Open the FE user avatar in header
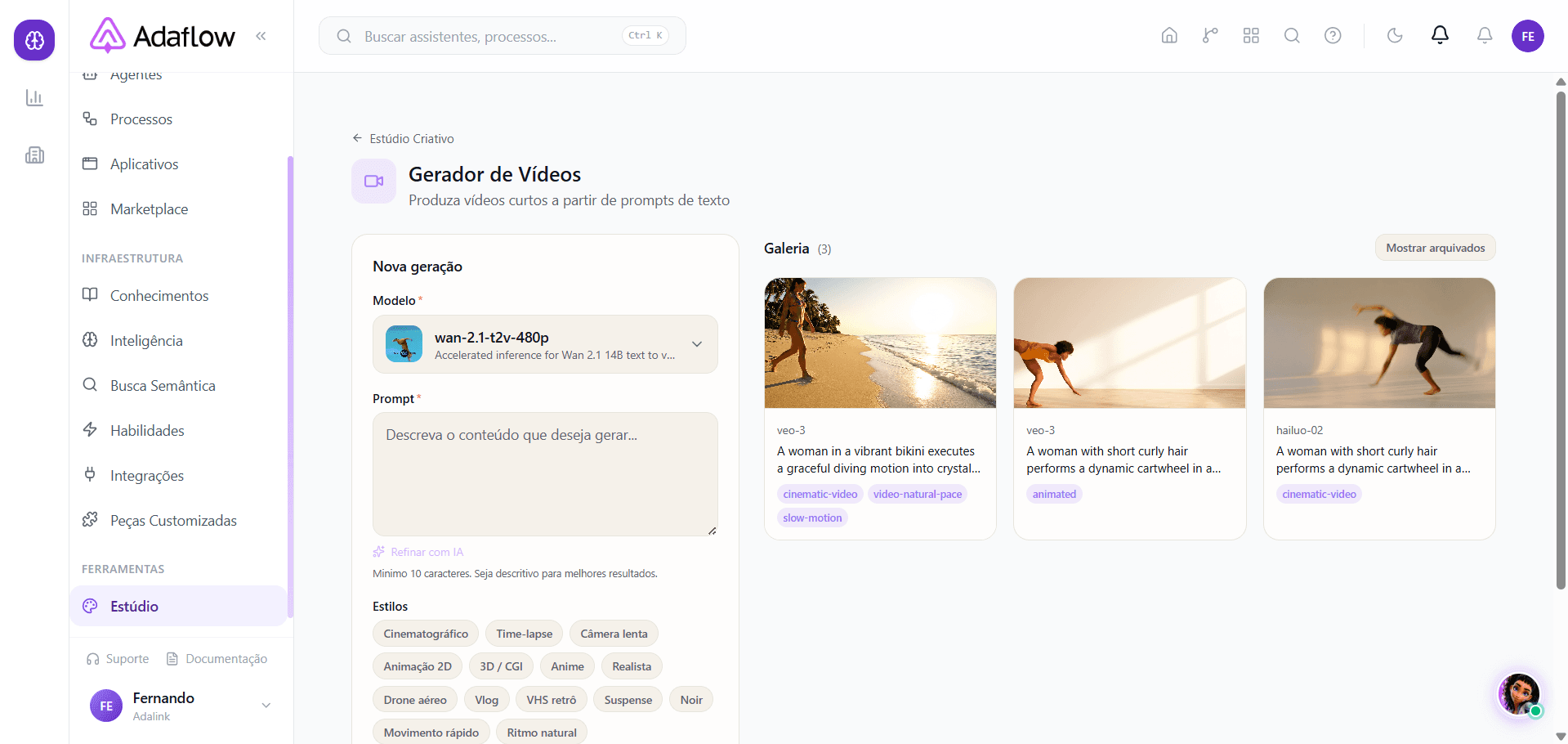The height and width of the screenshot is (744, 1568). point(1527,36)
